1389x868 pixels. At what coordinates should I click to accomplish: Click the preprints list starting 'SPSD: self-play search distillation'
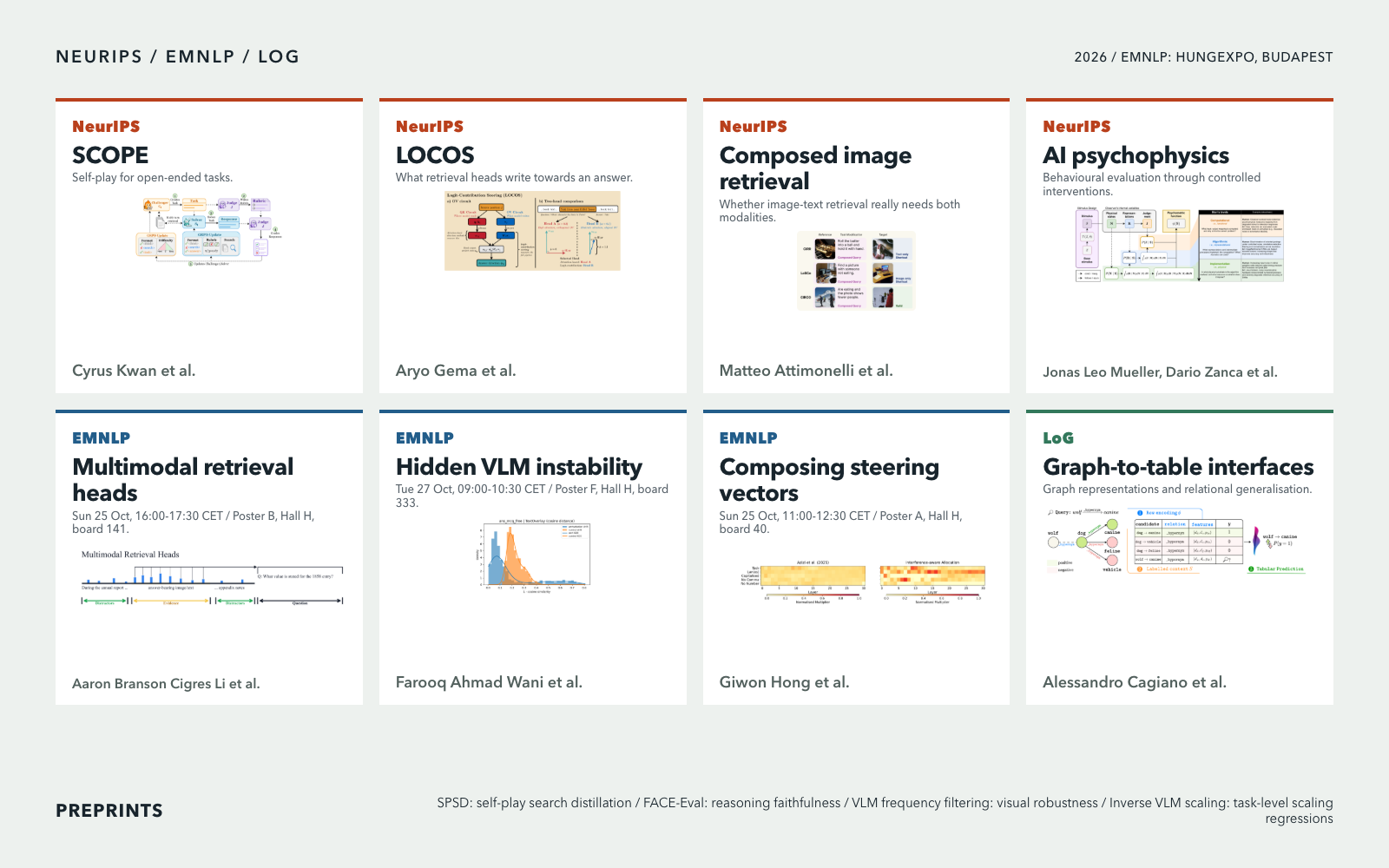(x=885, y=811)
